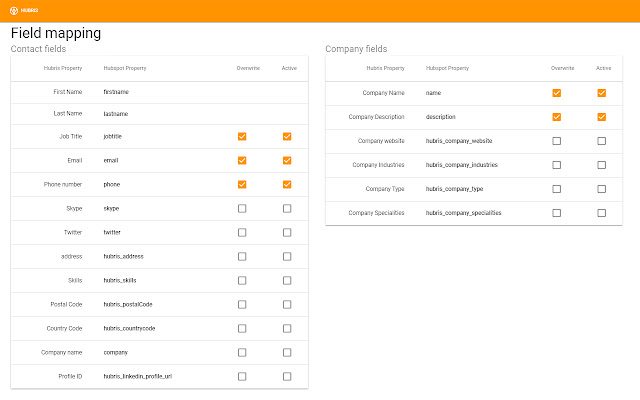Check Overwrite for Company Type
Image resolution: width=640 pixels, height=400 pixels.
point(557,189)
